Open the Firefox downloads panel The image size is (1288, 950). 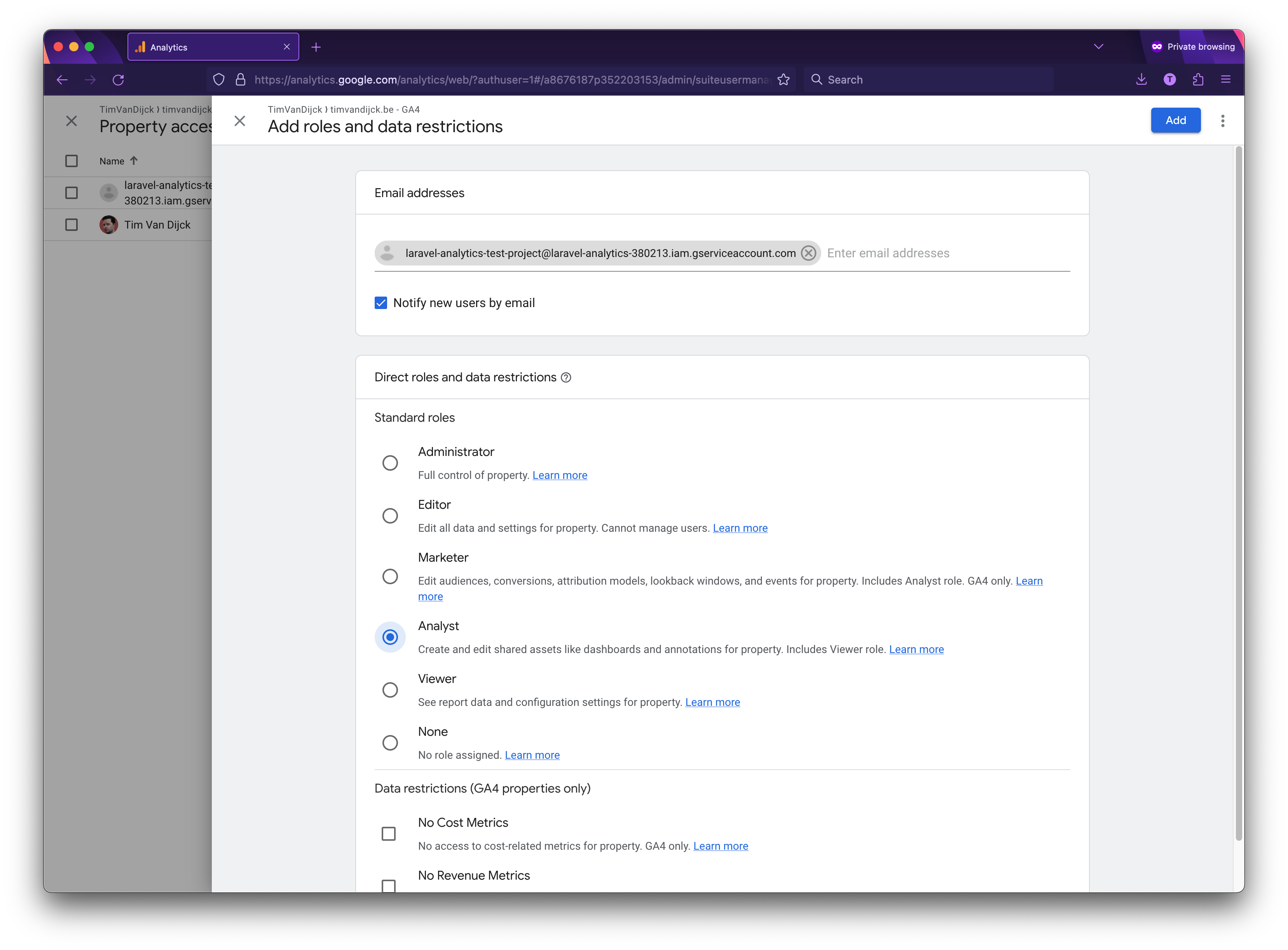click(x=1141, y=79)
